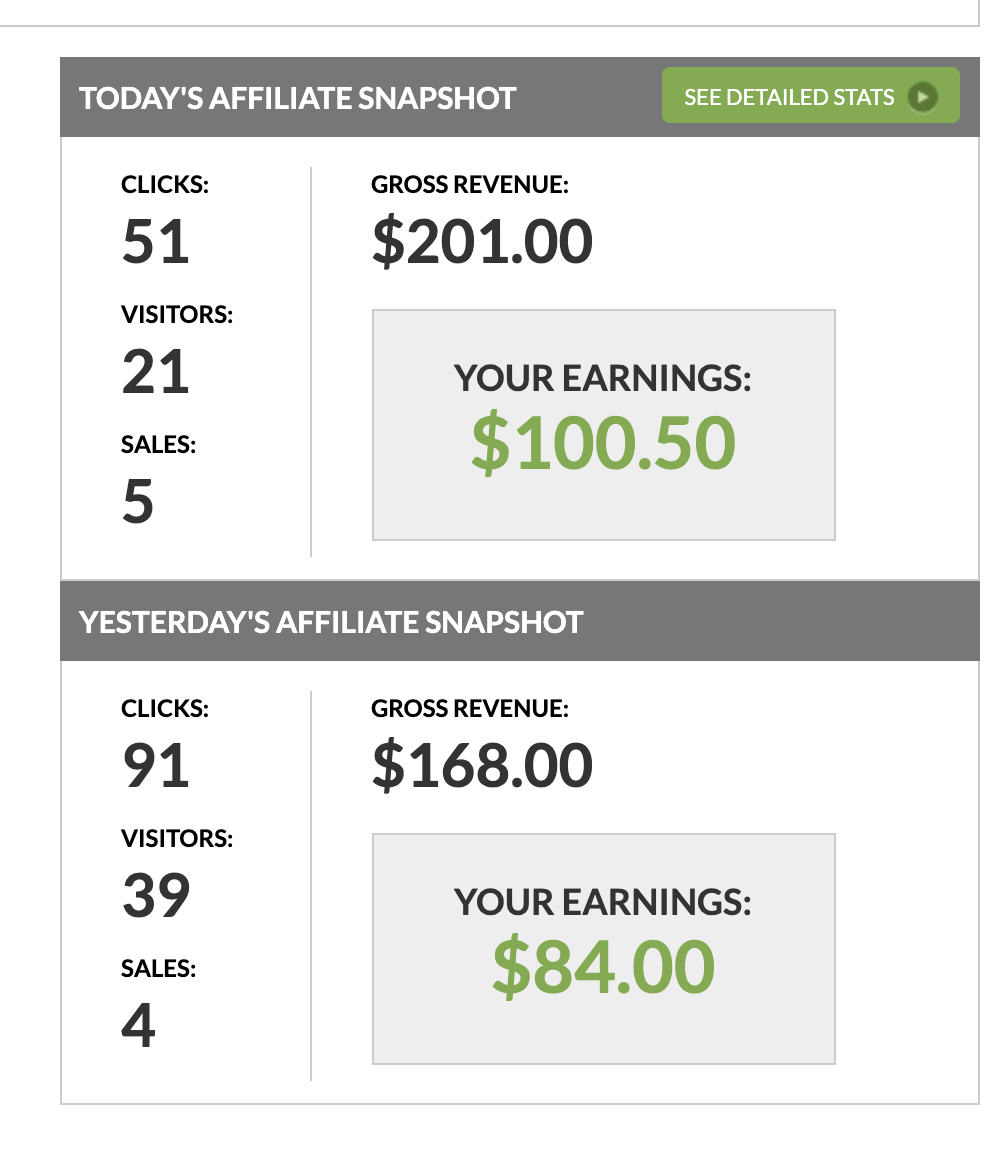Select yesterday's visitors count 39

(156, 895)
